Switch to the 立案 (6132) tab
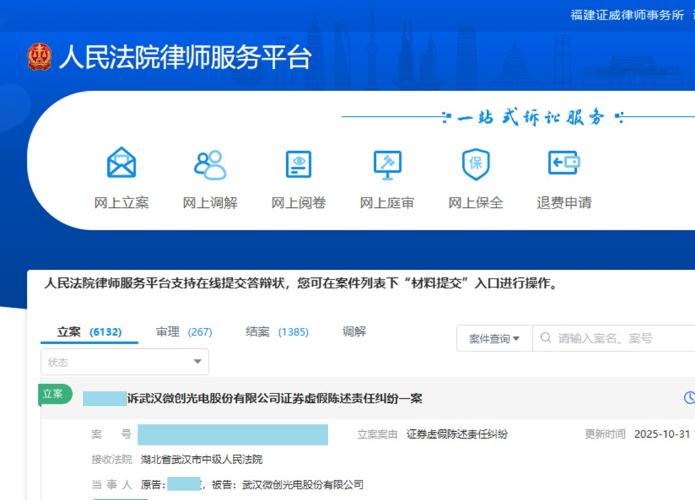Image resolution: width=695 pixels, height=500 pixels. click(x=89, y=332)
